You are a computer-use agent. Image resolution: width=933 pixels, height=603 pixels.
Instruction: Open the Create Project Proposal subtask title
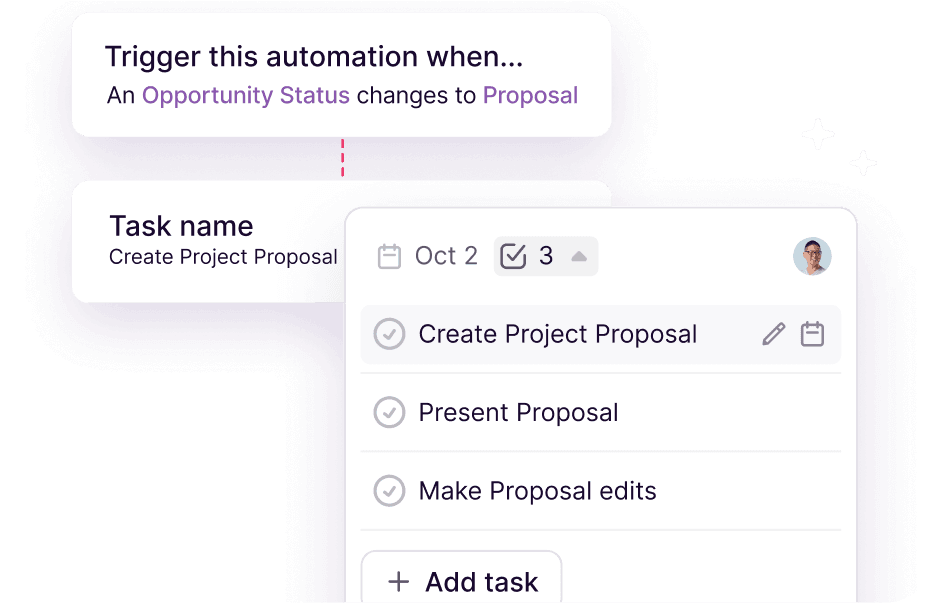click(x=557, y=334)
